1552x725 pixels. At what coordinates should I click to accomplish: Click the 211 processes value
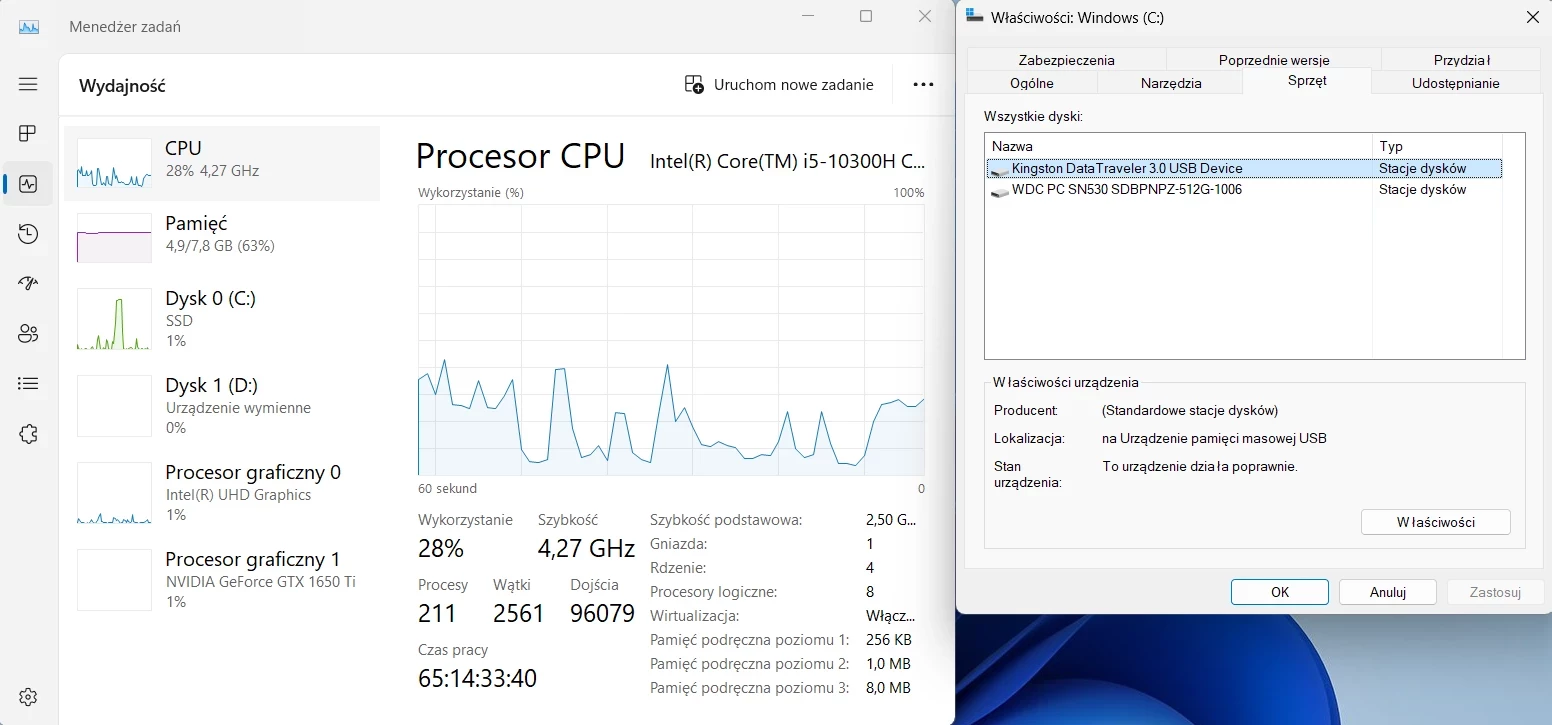tap(437, 613)
